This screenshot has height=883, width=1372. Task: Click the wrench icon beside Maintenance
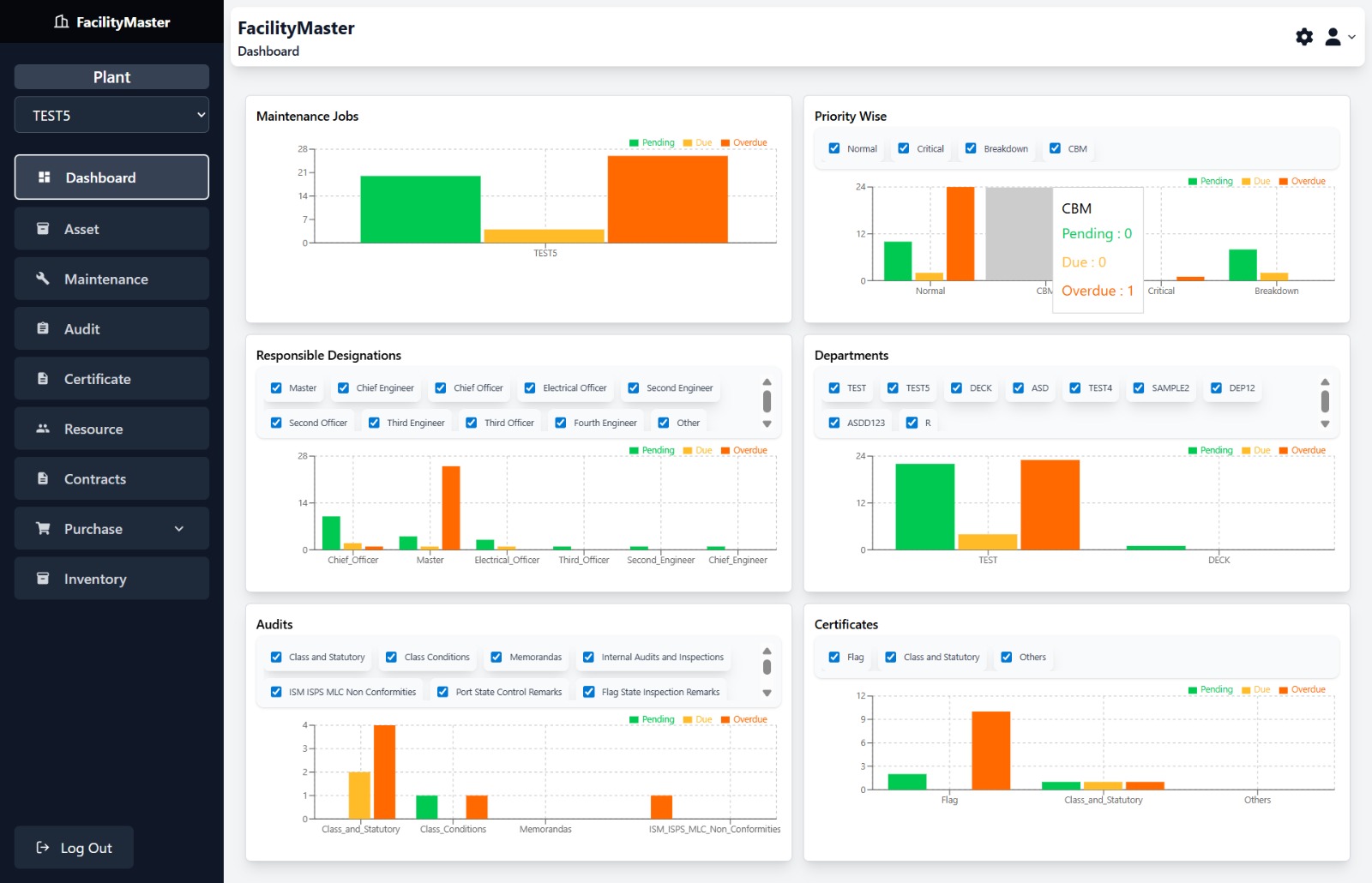click(x=43, y=279)
